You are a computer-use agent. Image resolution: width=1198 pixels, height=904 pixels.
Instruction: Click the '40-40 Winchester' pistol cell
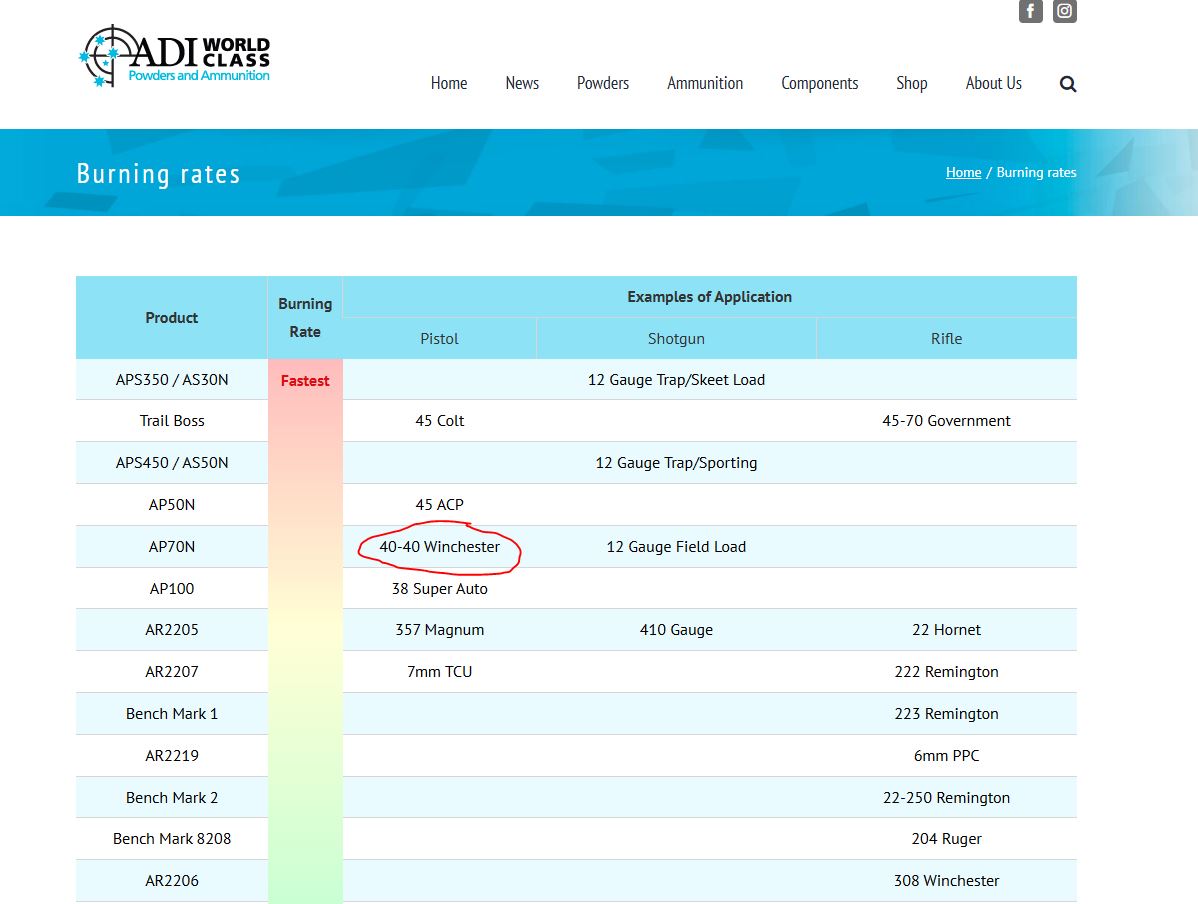tap(439, 546)
